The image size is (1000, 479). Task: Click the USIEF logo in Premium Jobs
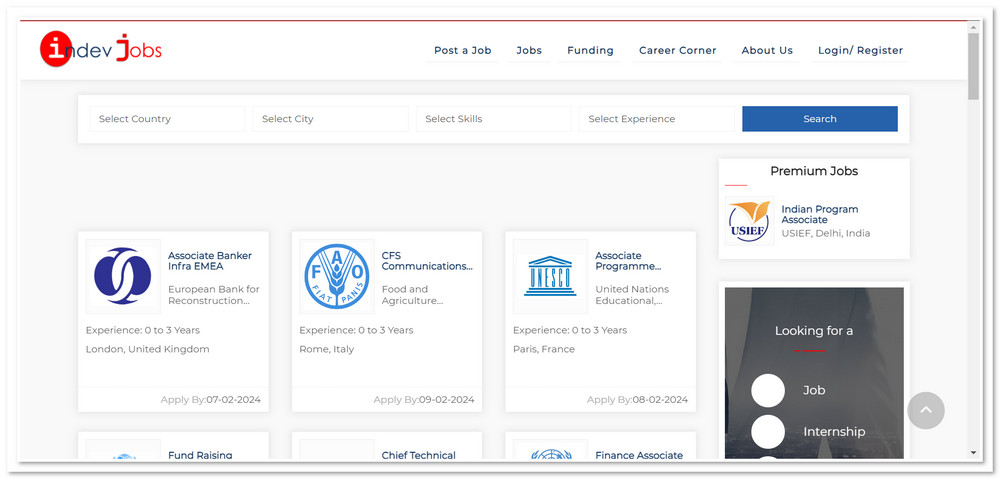click(x=749, y=221)
